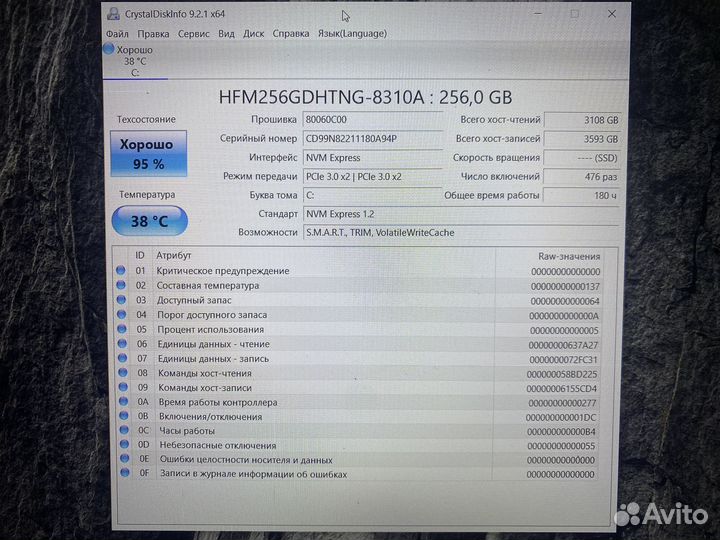The height and width of the screenshot is (540, 720).
Task: Click the NVM Express interface field
Action: (x=372, y=158)
